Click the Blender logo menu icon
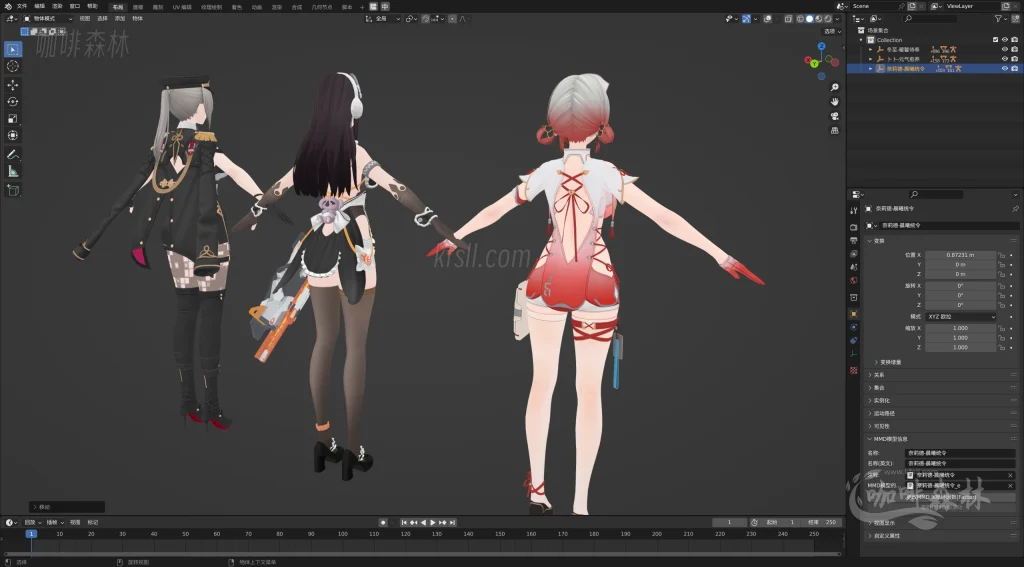Screen dimensions: 1024x567 click(x=8, y=6)
